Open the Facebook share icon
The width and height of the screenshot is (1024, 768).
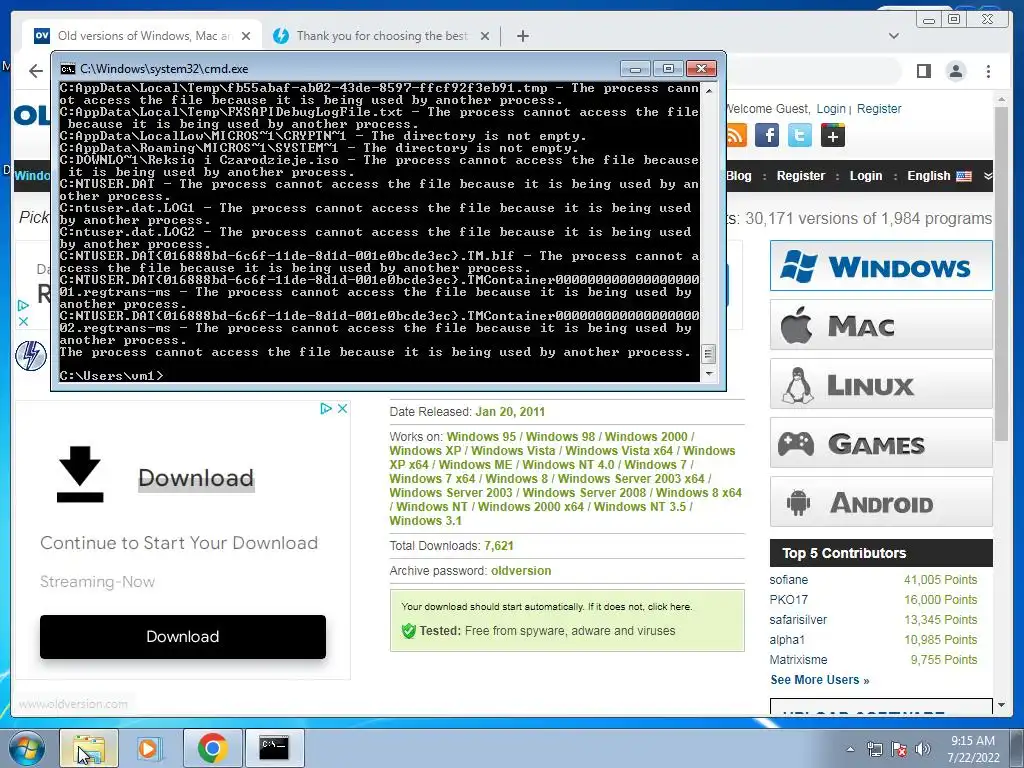point(767,136)
